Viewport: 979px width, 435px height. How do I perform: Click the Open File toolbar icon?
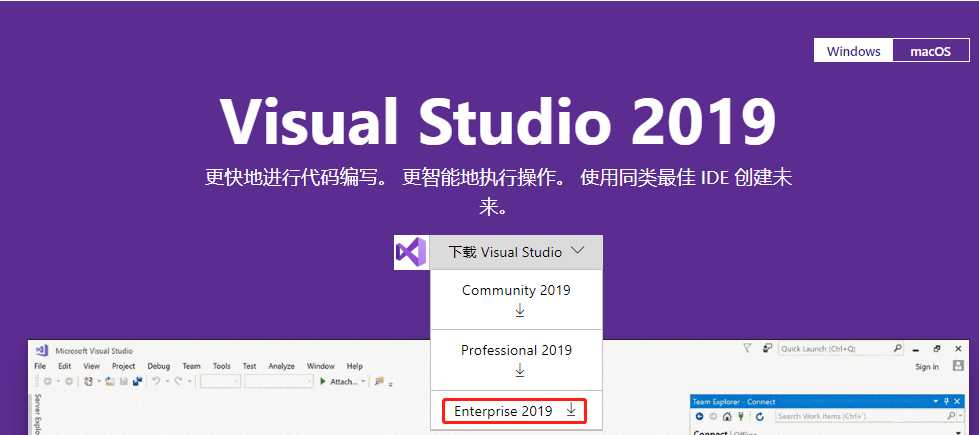tap(109, 381)
